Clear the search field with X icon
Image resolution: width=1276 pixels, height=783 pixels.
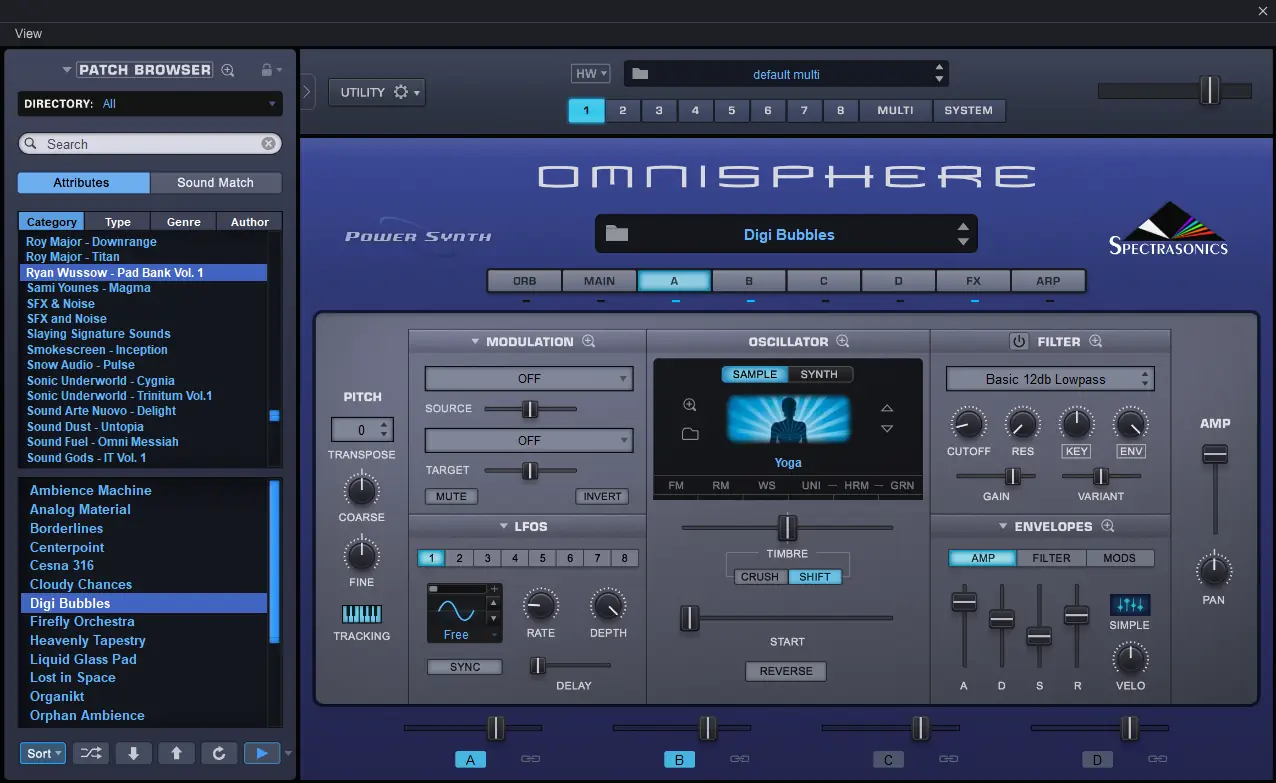[x=268, y=144]
